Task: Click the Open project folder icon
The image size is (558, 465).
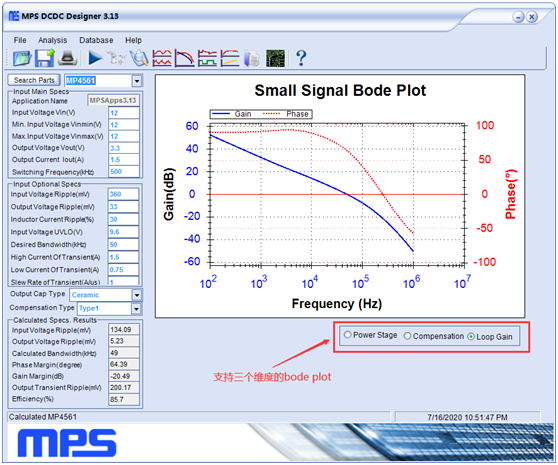Action: coord(22,58)
